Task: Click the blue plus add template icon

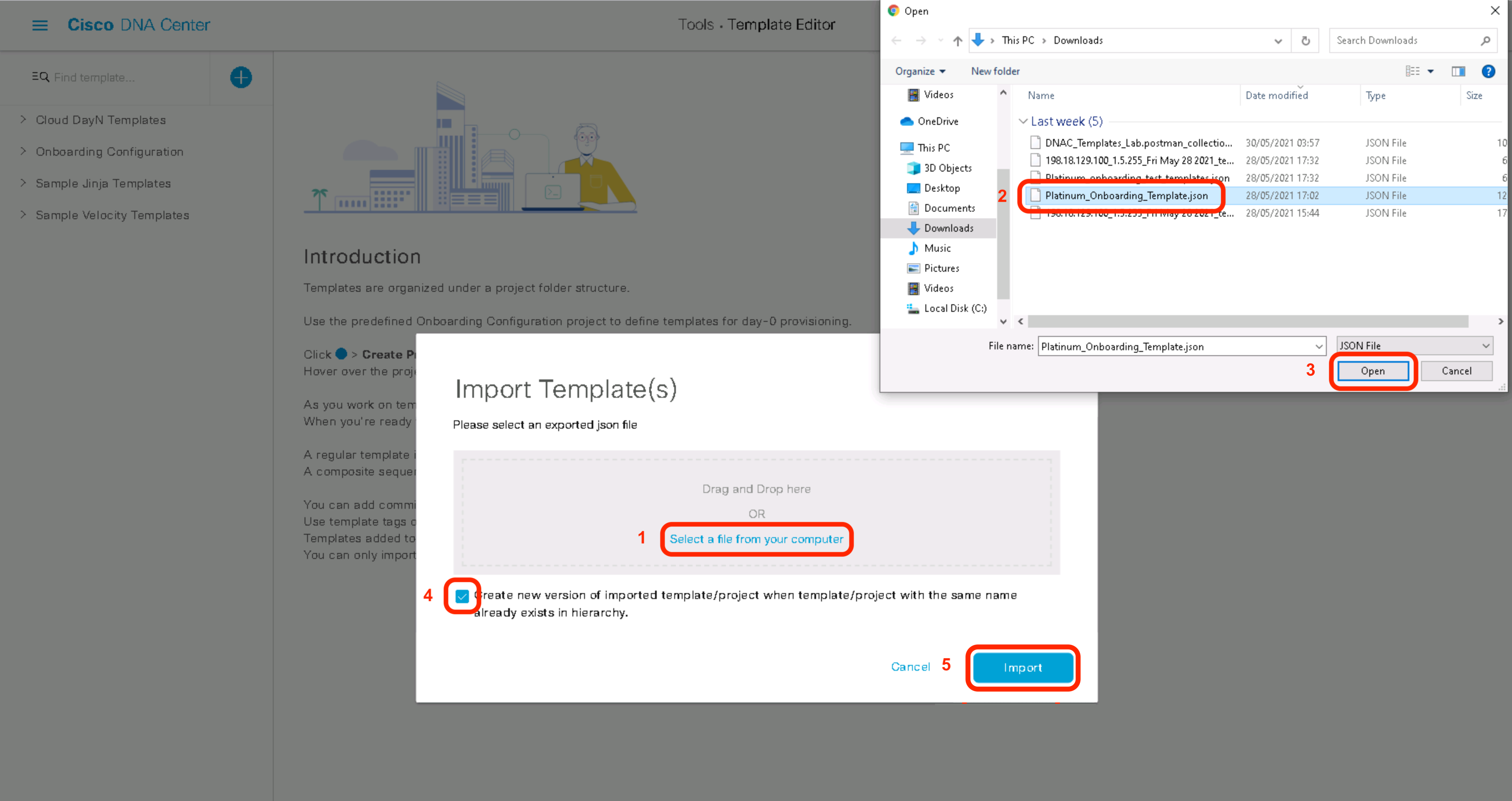Action: click(241, 78)
